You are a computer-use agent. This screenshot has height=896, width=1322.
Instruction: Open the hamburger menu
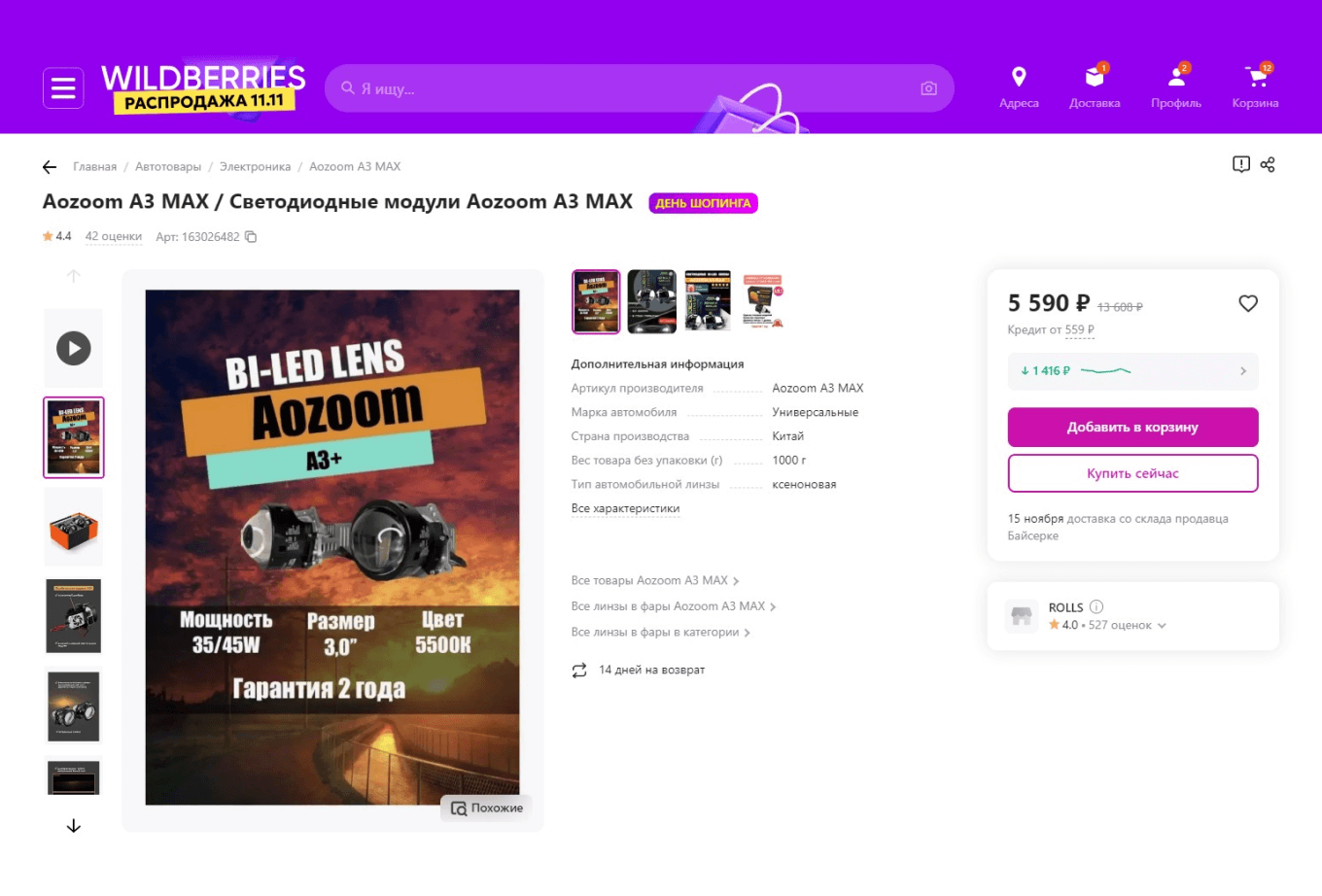pos(63,88)
